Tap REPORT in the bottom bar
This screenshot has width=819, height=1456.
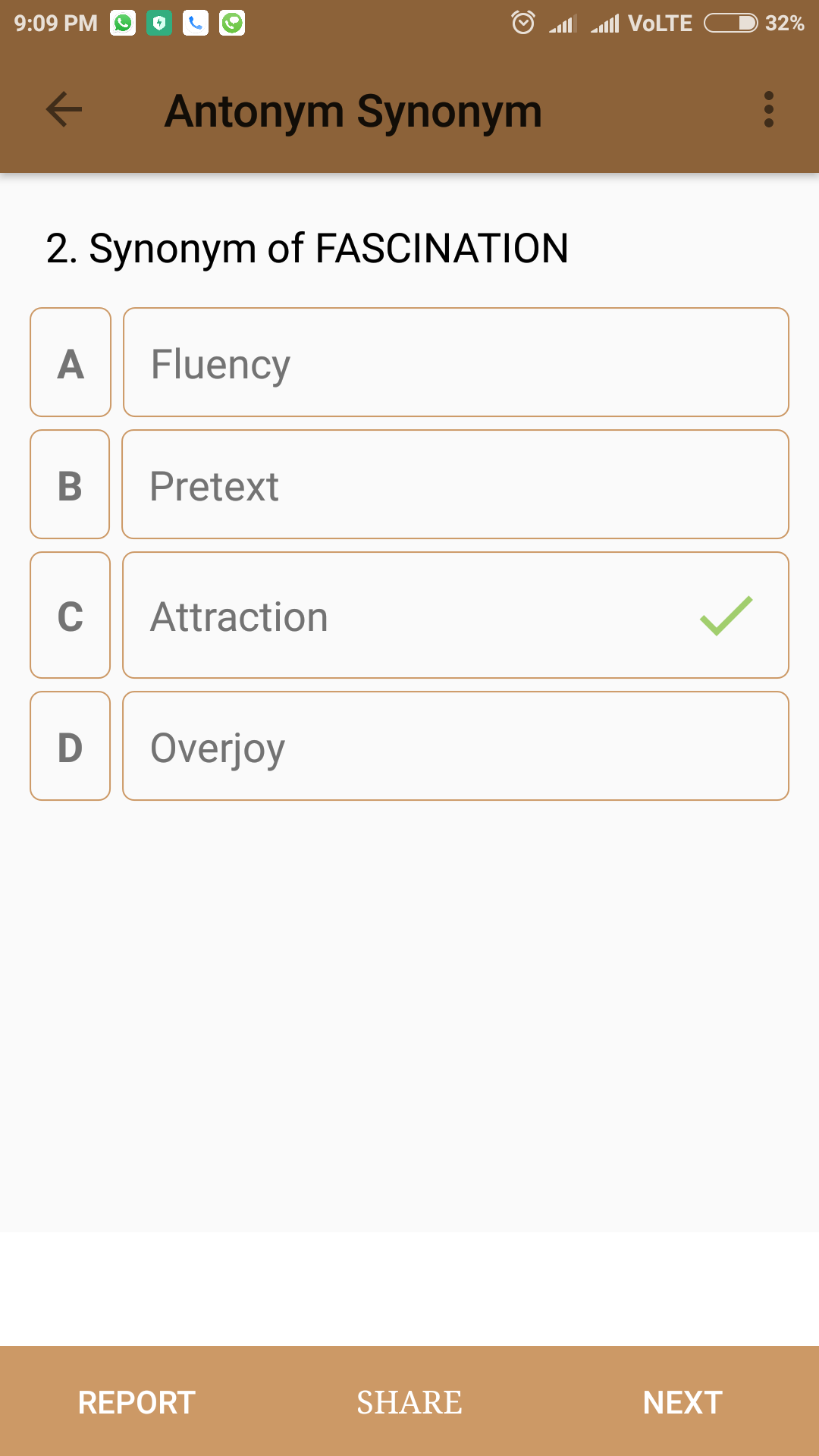pos(136,1402)
